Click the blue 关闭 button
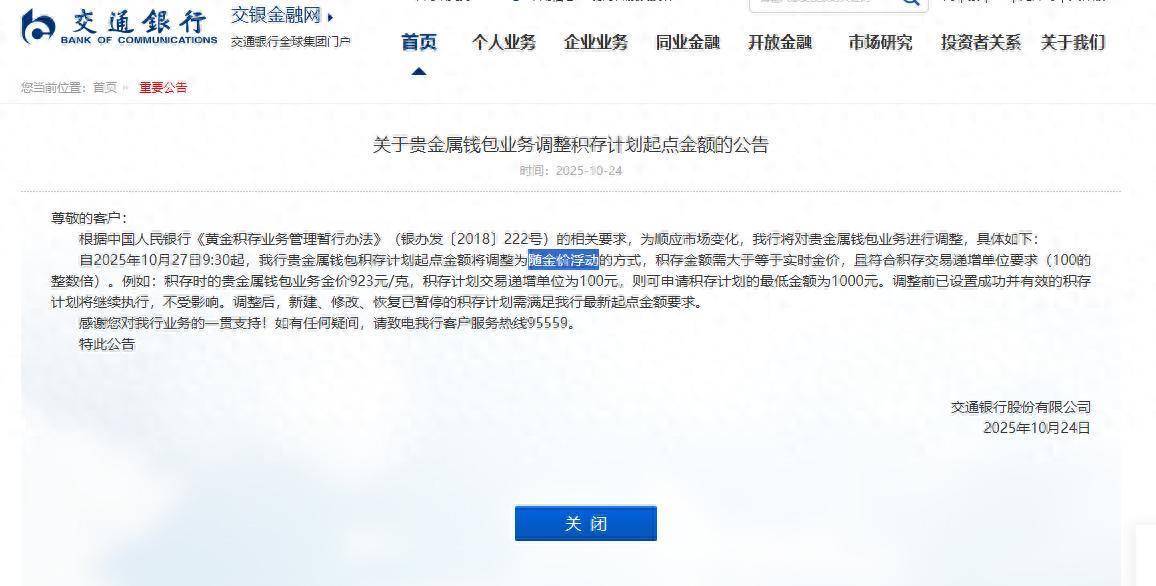The width and height of the screenshot is (1156, 586). coord(585,523)
